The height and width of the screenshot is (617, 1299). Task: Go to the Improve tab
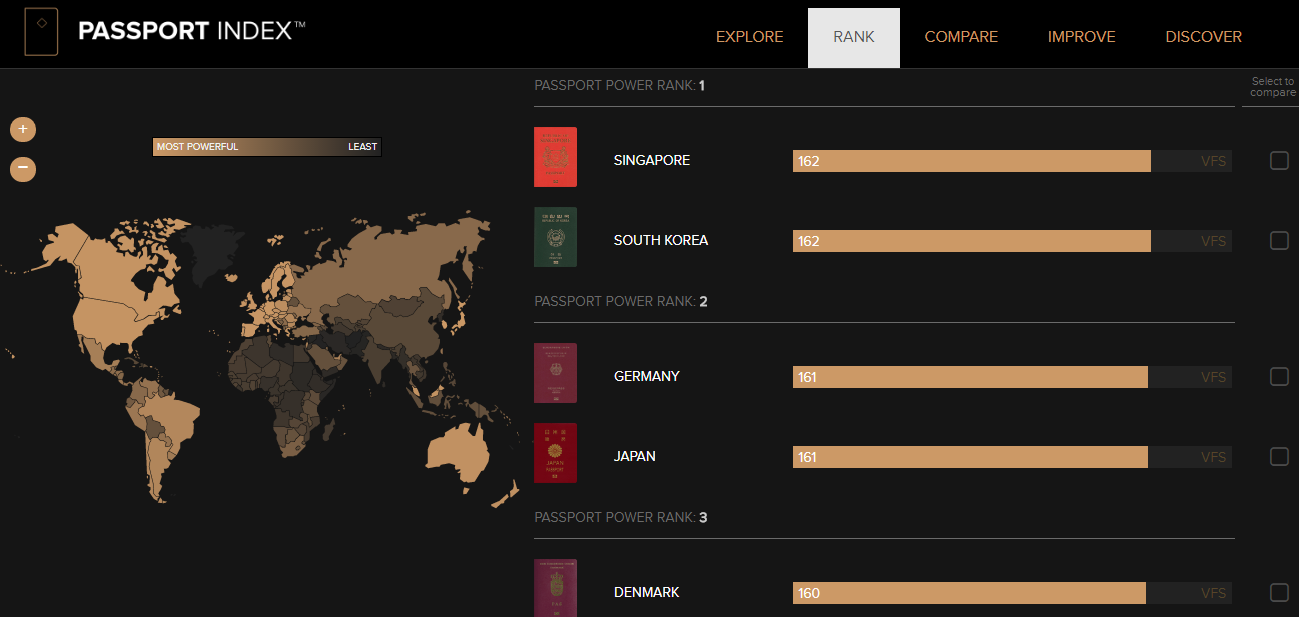click(x=1082, y=37)
